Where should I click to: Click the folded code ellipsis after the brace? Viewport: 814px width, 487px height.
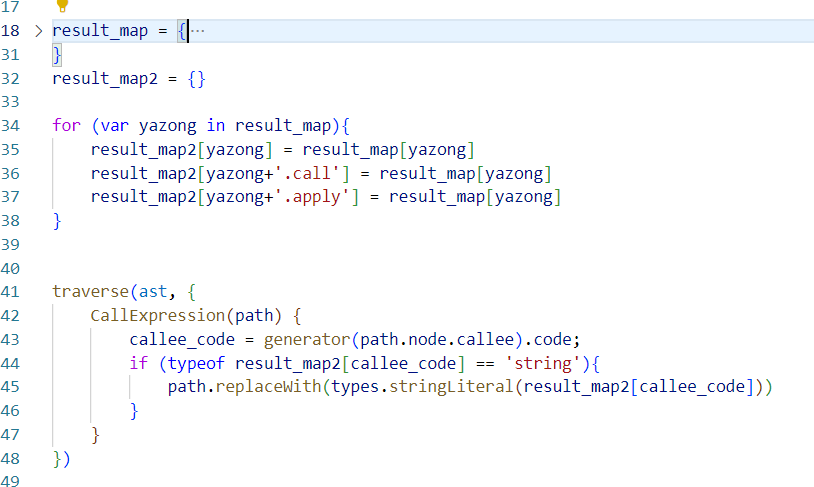pos(197,31)
